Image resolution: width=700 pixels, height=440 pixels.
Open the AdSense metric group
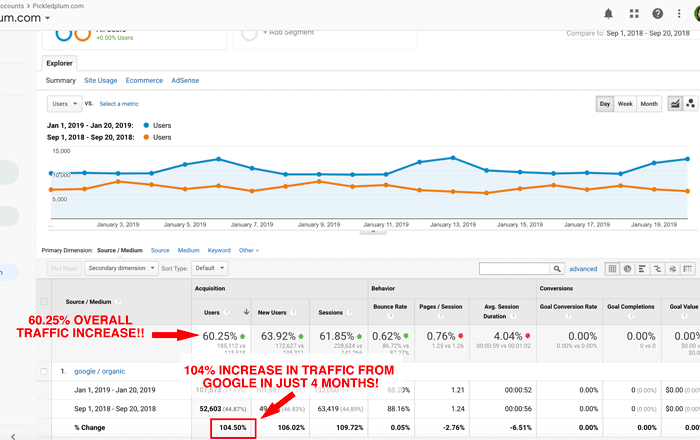pos(185,80)
